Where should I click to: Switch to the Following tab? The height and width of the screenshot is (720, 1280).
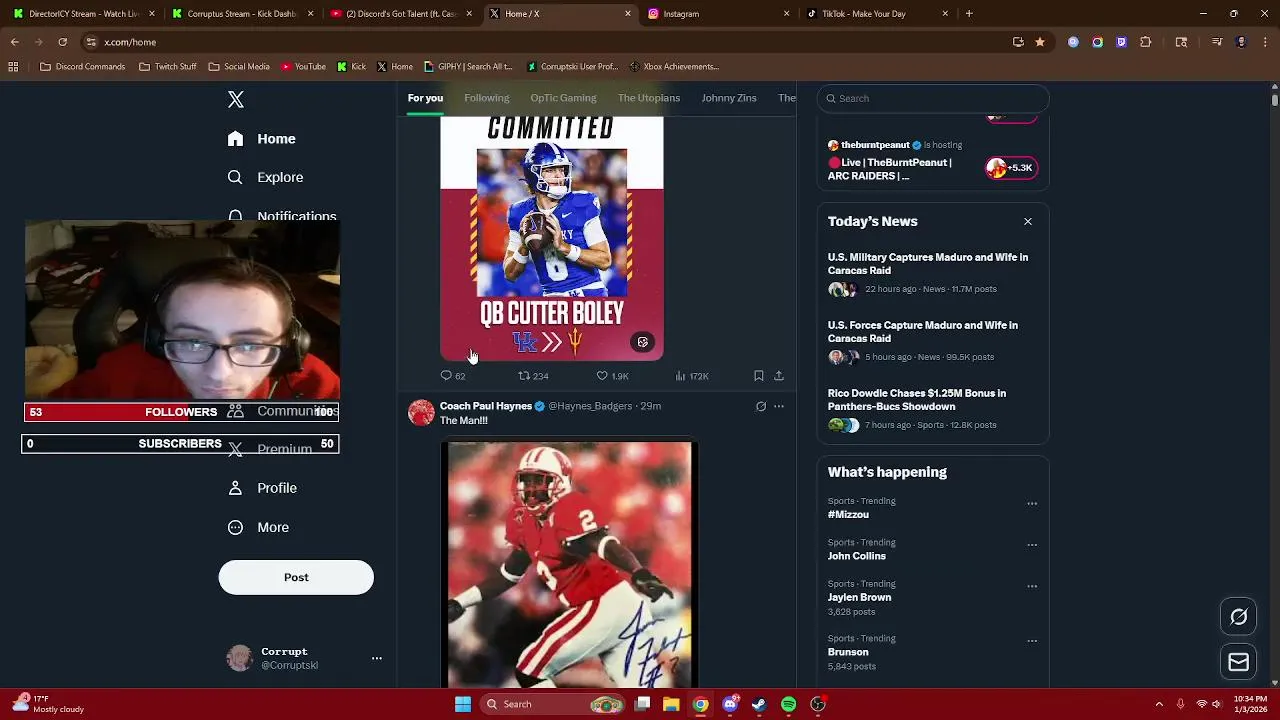(x=487, y=98)
